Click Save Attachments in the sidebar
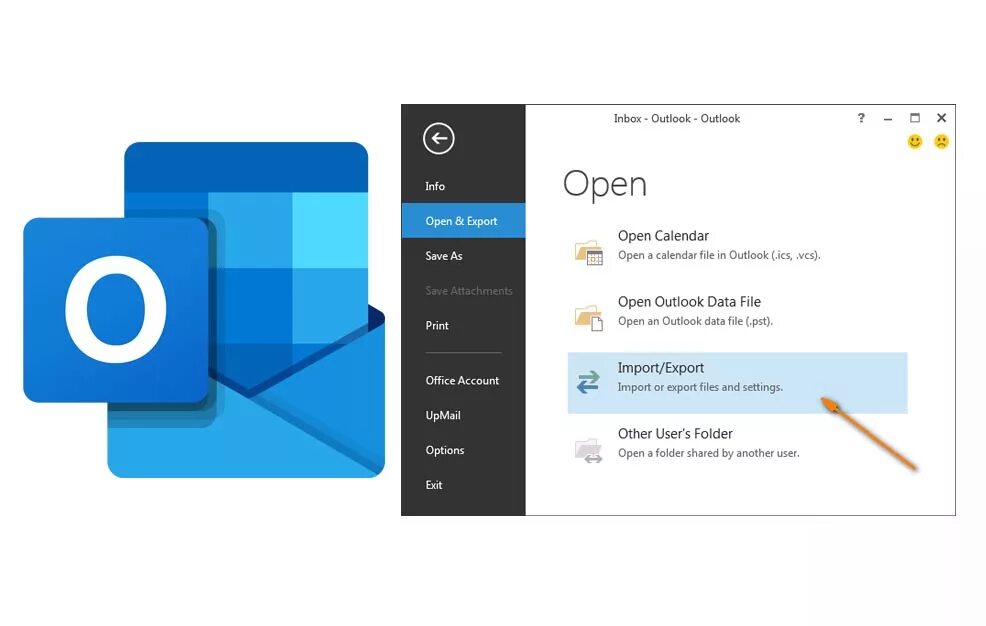The image size is (986, 626). (468, 291)
